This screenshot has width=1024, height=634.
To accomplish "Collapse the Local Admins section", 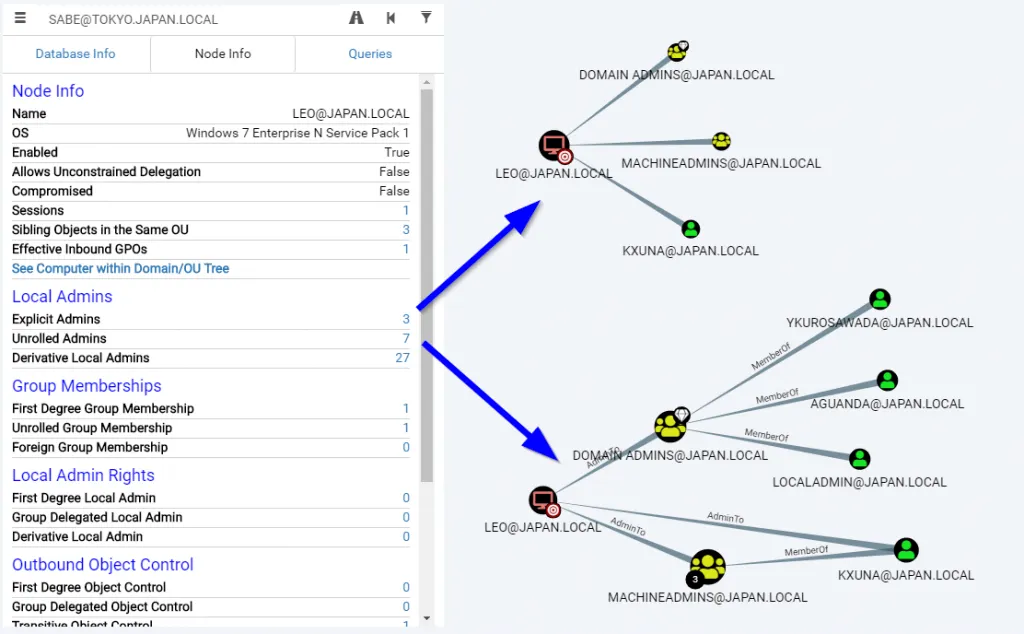I will [62, 296].
